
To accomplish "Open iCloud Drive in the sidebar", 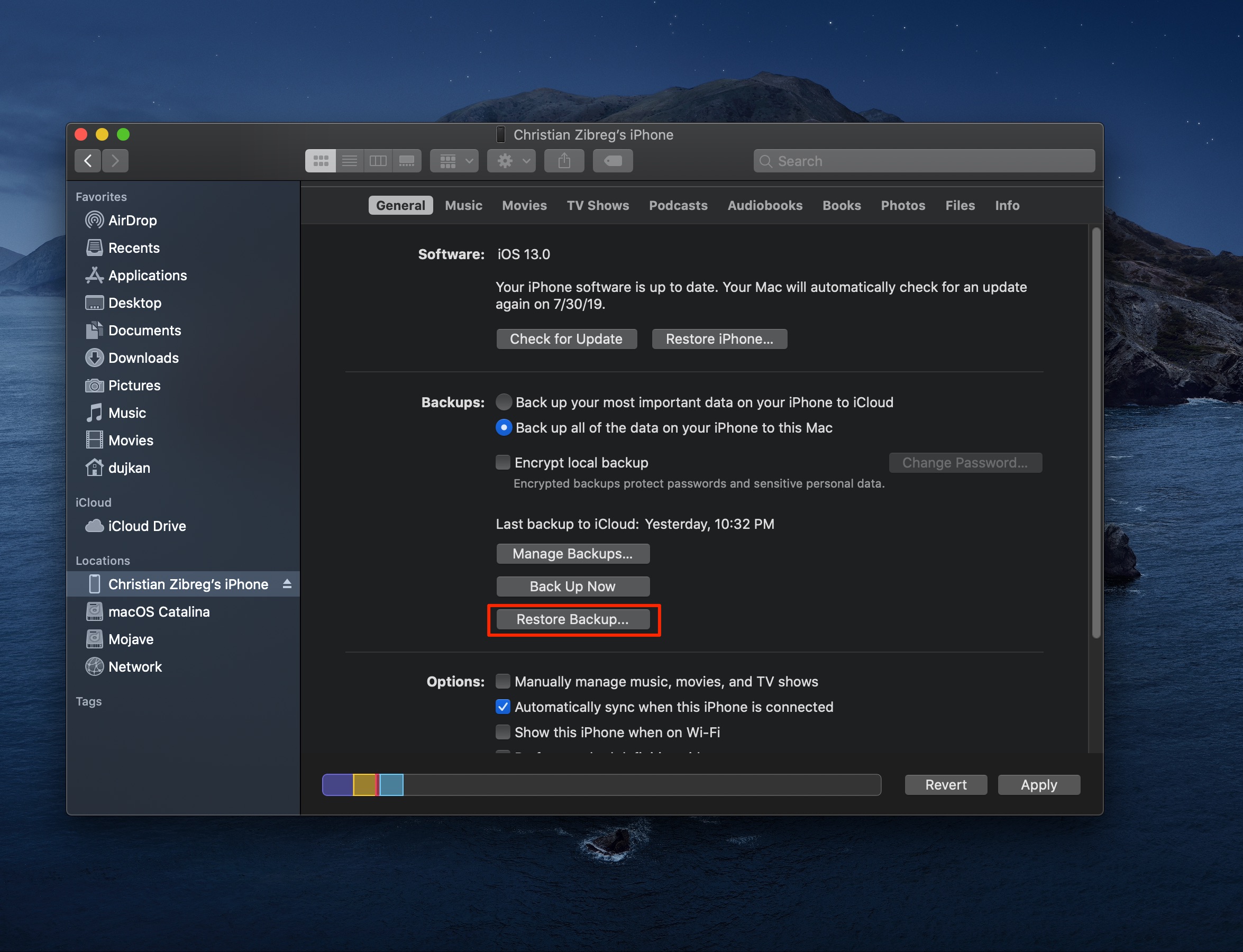I will coord(183,526).
